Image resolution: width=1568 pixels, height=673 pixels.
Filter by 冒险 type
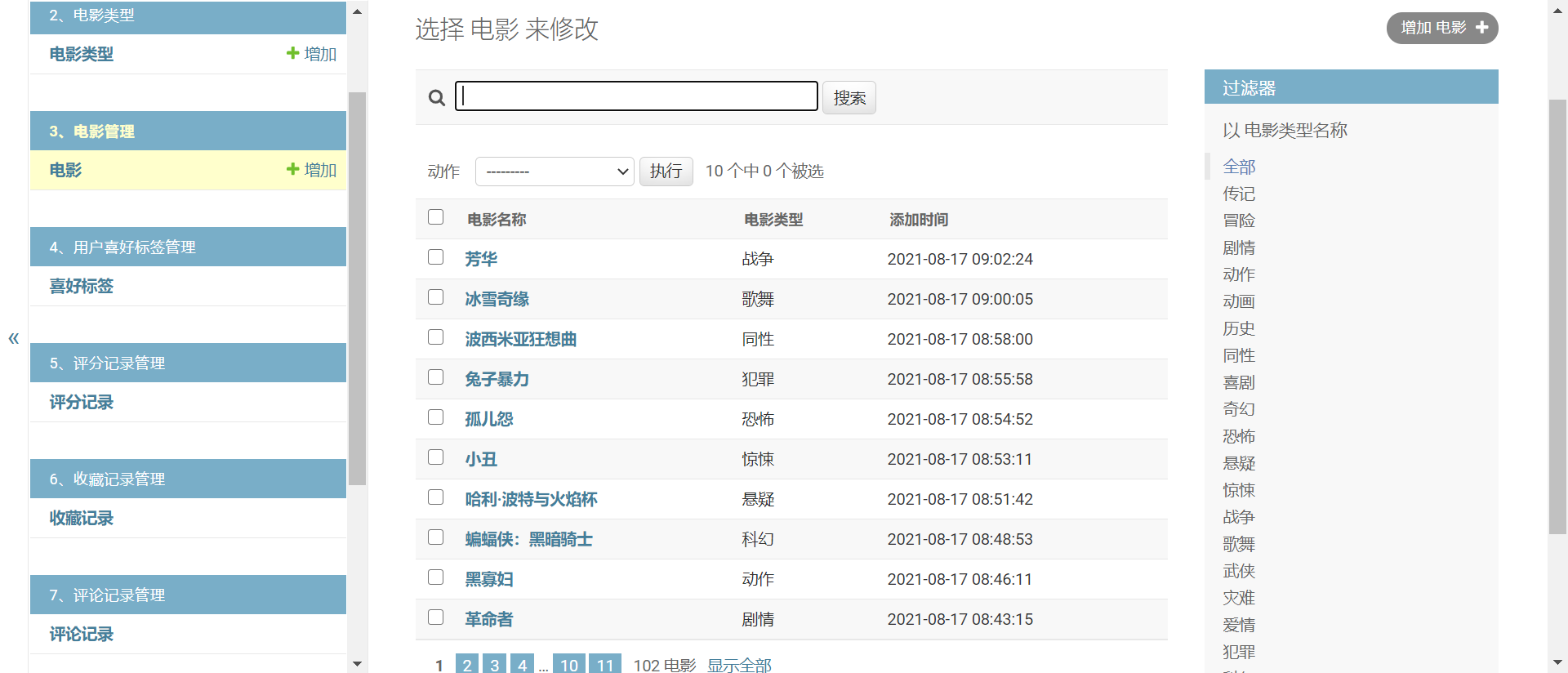pyautogui.click(x=1239, y=221)
